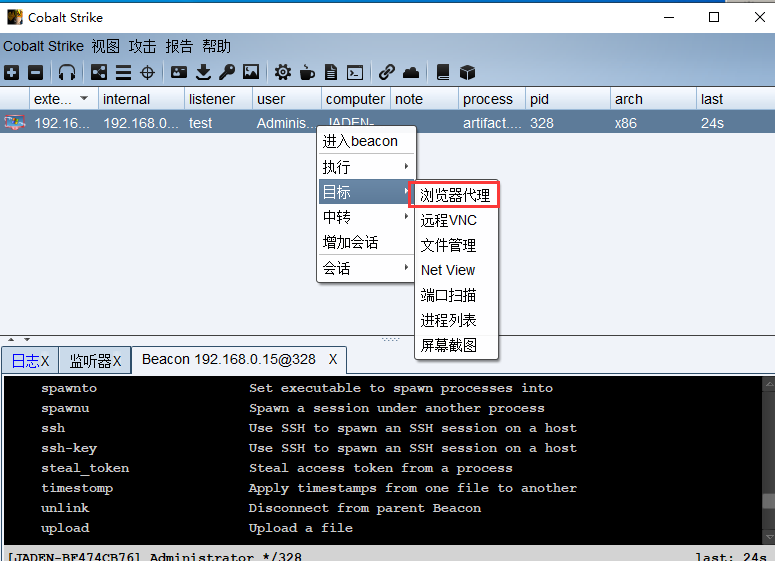
Task: Click the gear payload generator icon
Action: [283, 72]
